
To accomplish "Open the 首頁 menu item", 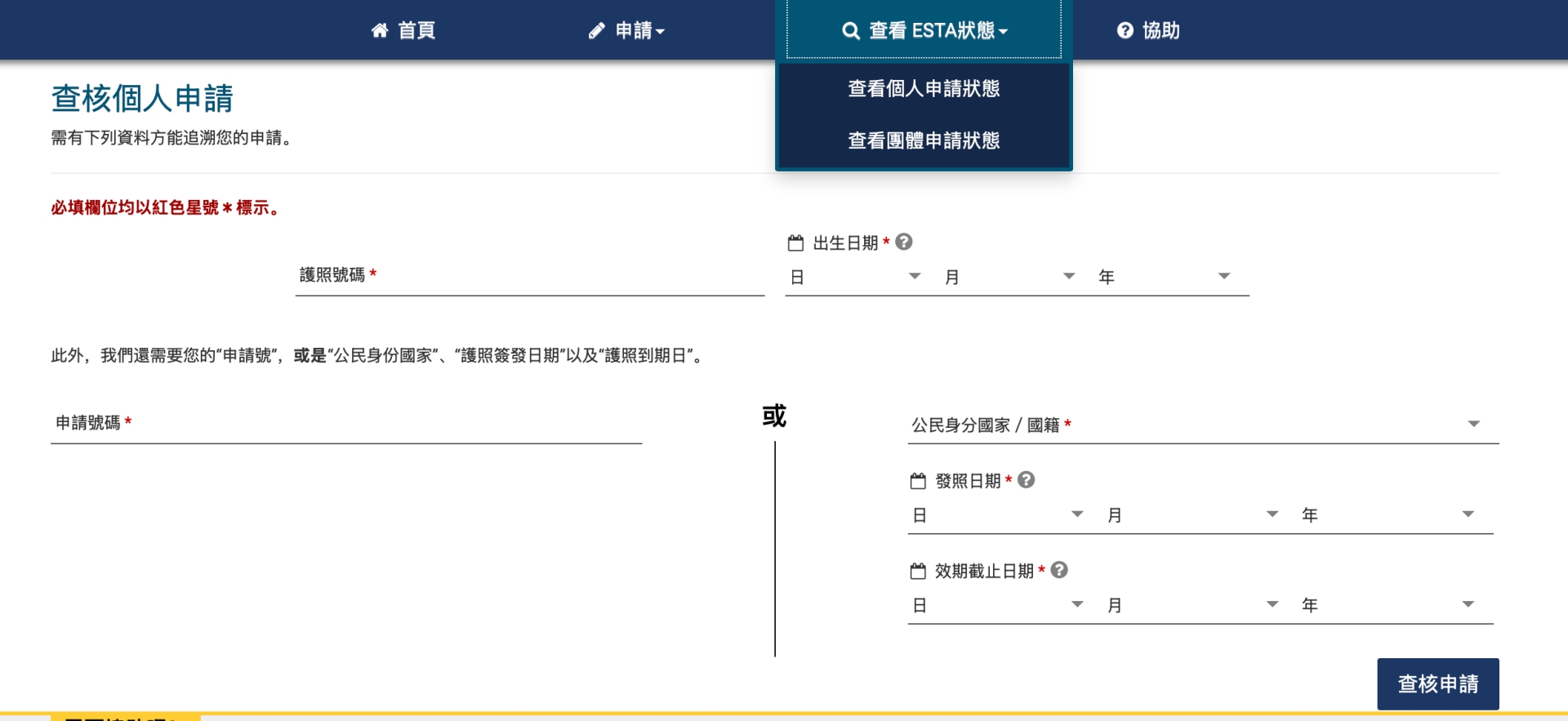I will (x=403, y=30).
